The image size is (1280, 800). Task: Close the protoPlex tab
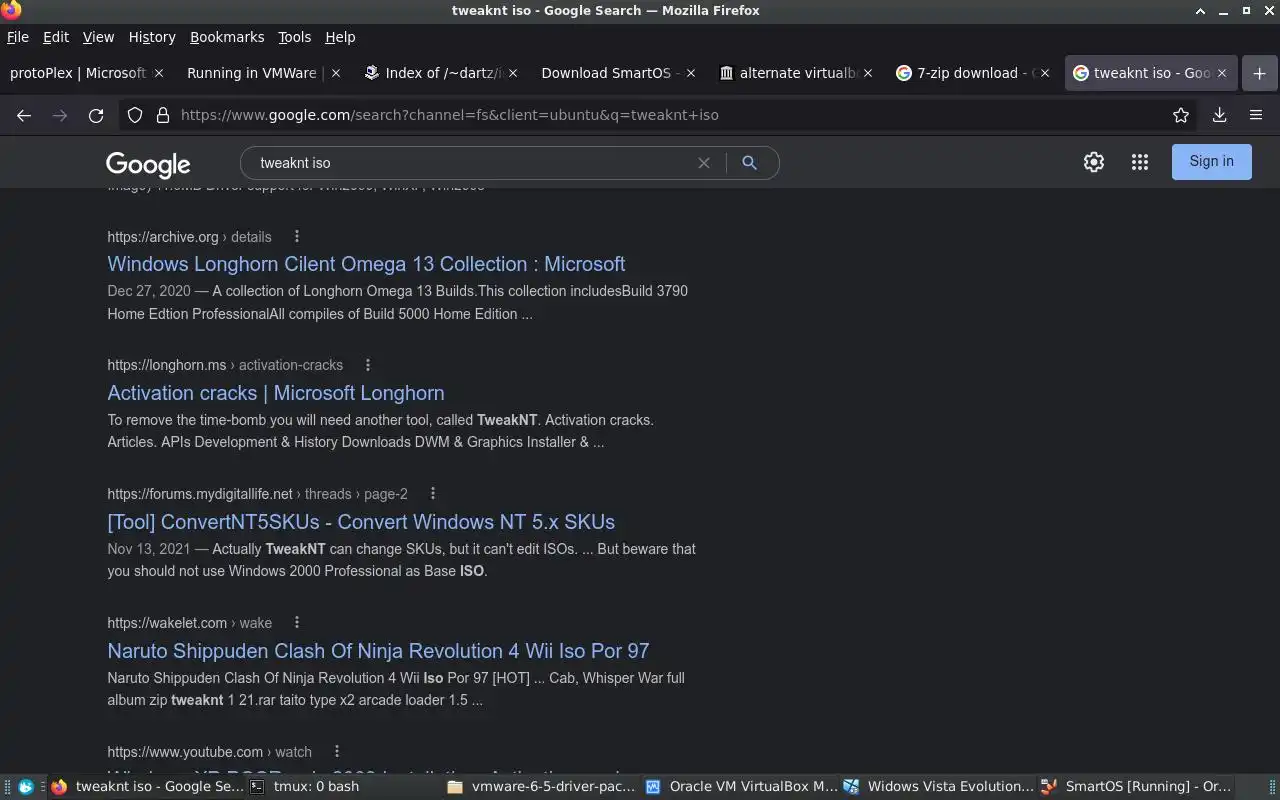159,73
